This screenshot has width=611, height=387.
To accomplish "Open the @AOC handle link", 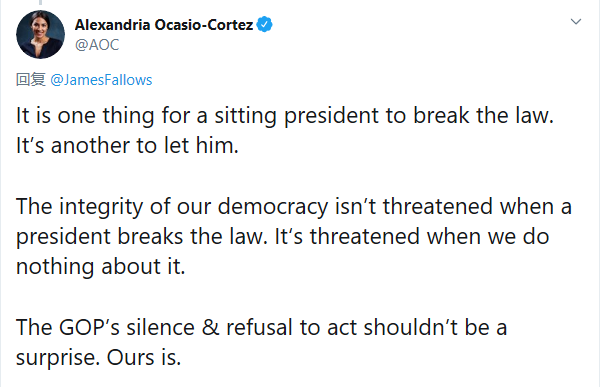I will coord(97,45).
